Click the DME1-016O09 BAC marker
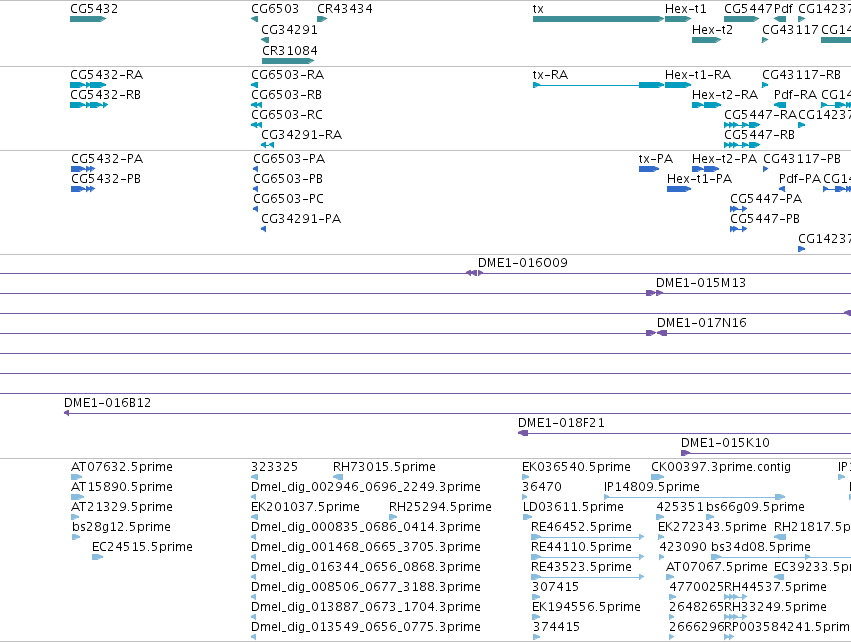851x642 pixels. 474,273
